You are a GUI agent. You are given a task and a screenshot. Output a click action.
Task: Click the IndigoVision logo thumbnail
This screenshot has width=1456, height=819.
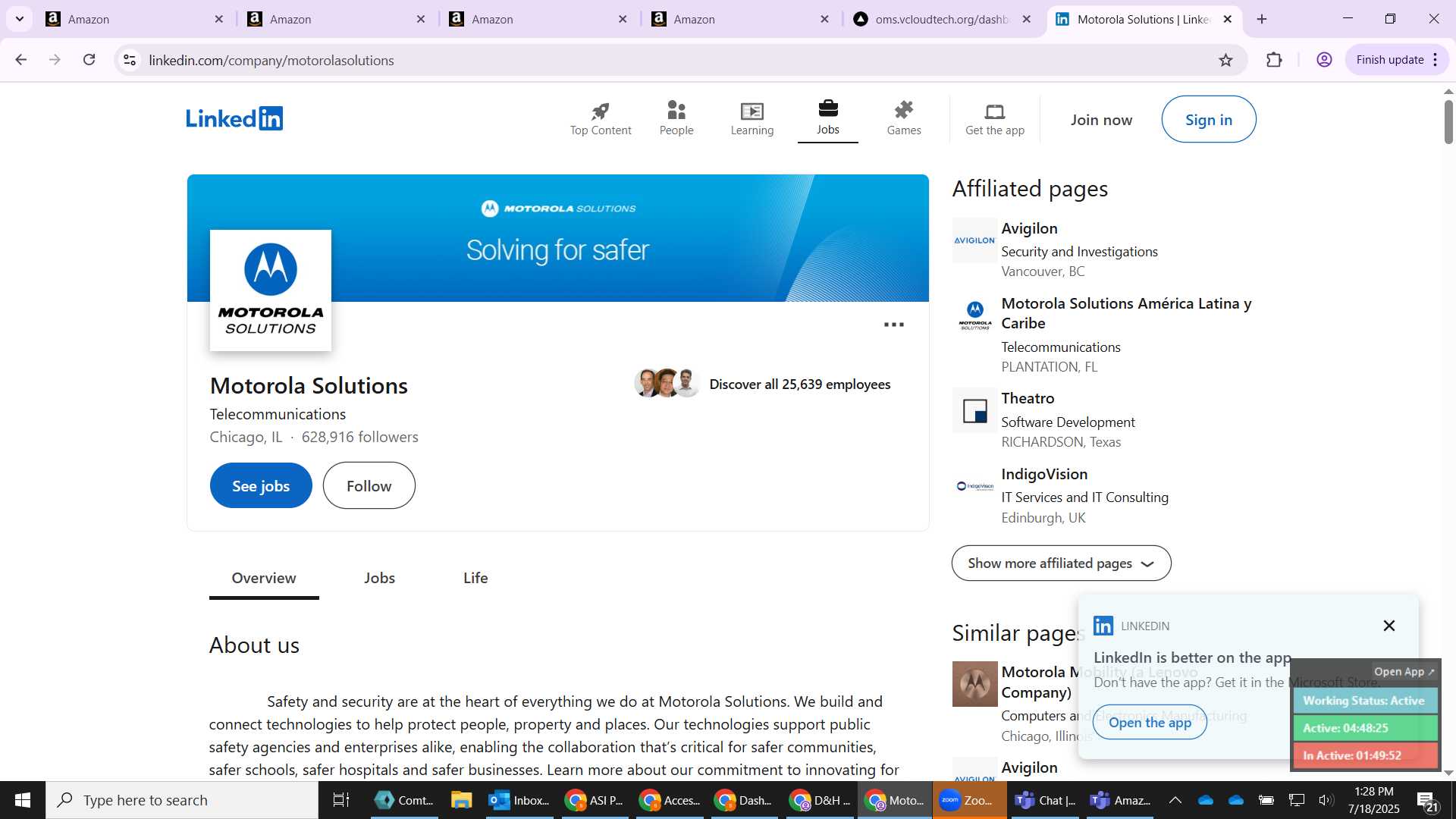click(x=974, y=486)
